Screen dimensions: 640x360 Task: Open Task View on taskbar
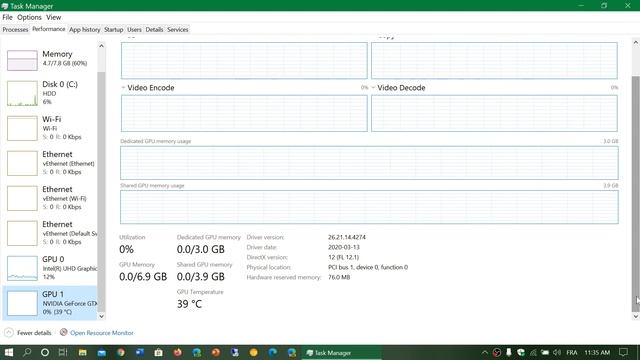tap(63, 352)
